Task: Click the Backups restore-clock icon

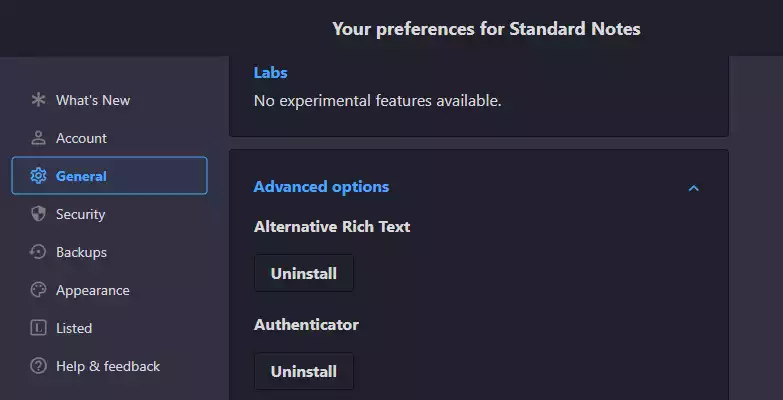Action: pyautogui.click(x=38, y=252)
